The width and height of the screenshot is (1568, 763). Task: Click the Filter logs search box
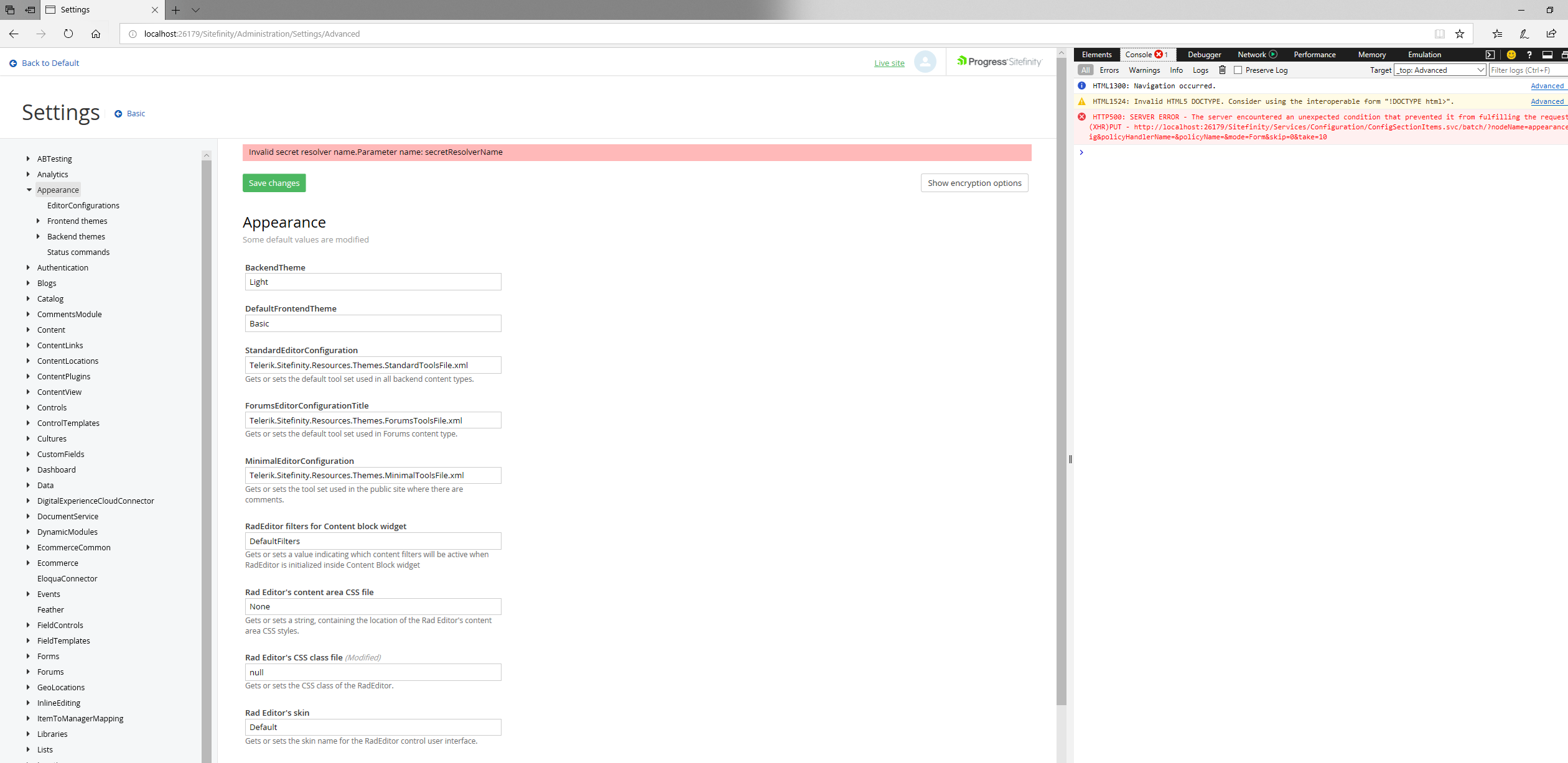[1528, 70]
